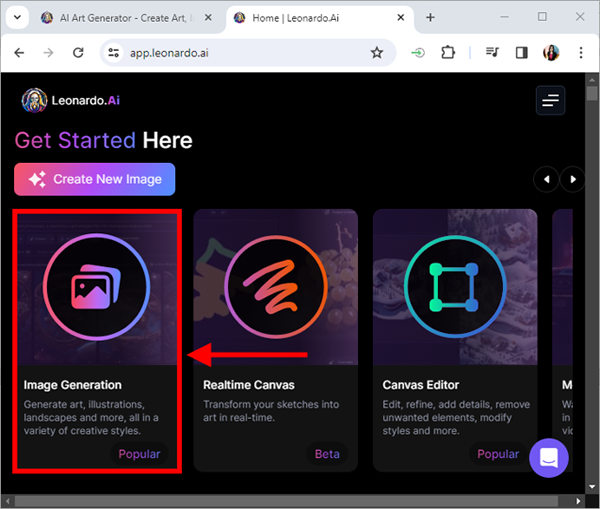Click the green arrow extension icon

pyautogui.click(x=418, y=52)
